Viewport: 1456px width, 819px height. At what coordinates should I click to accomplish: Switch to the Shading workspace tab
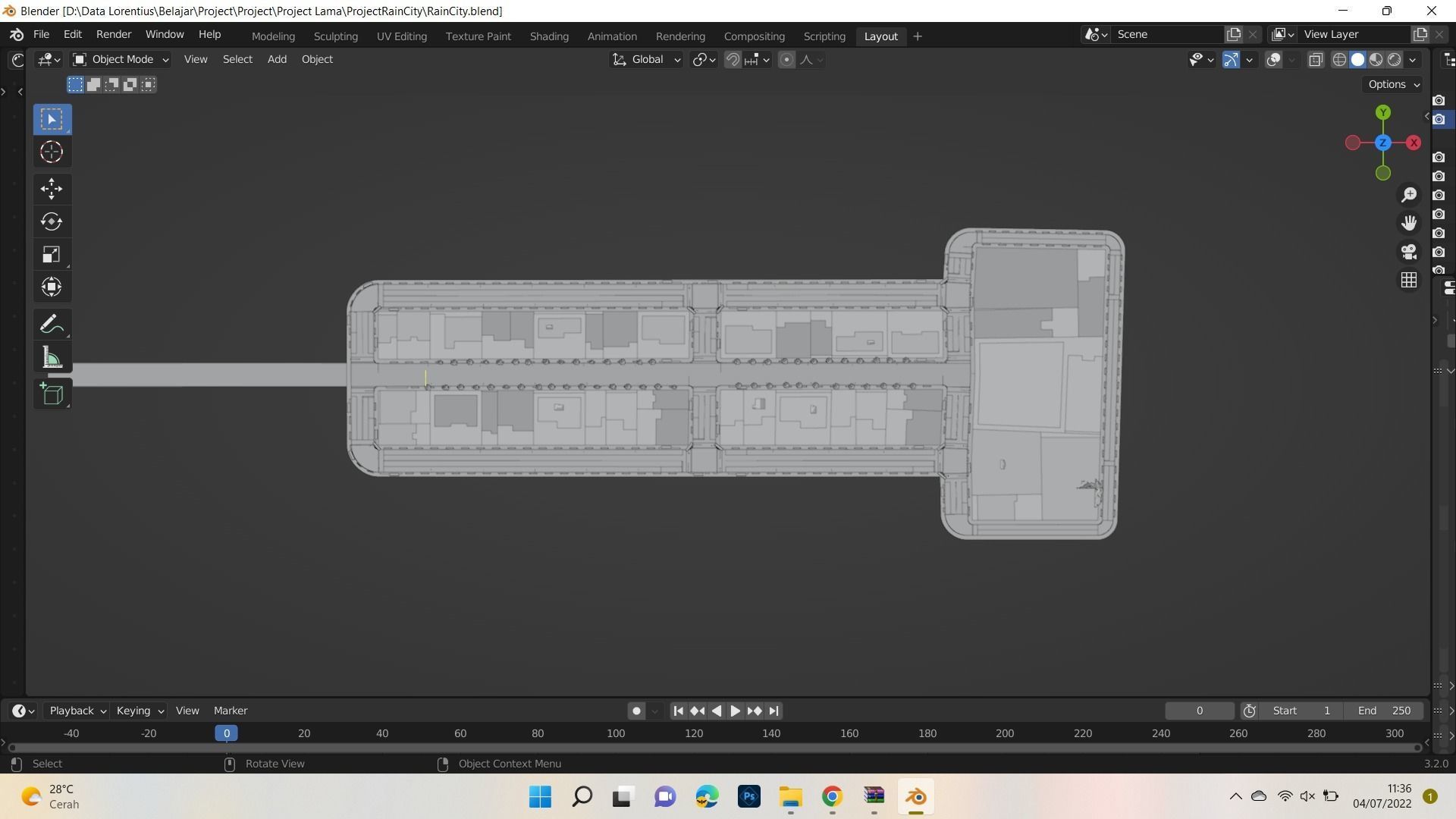(x=548, y=36)
